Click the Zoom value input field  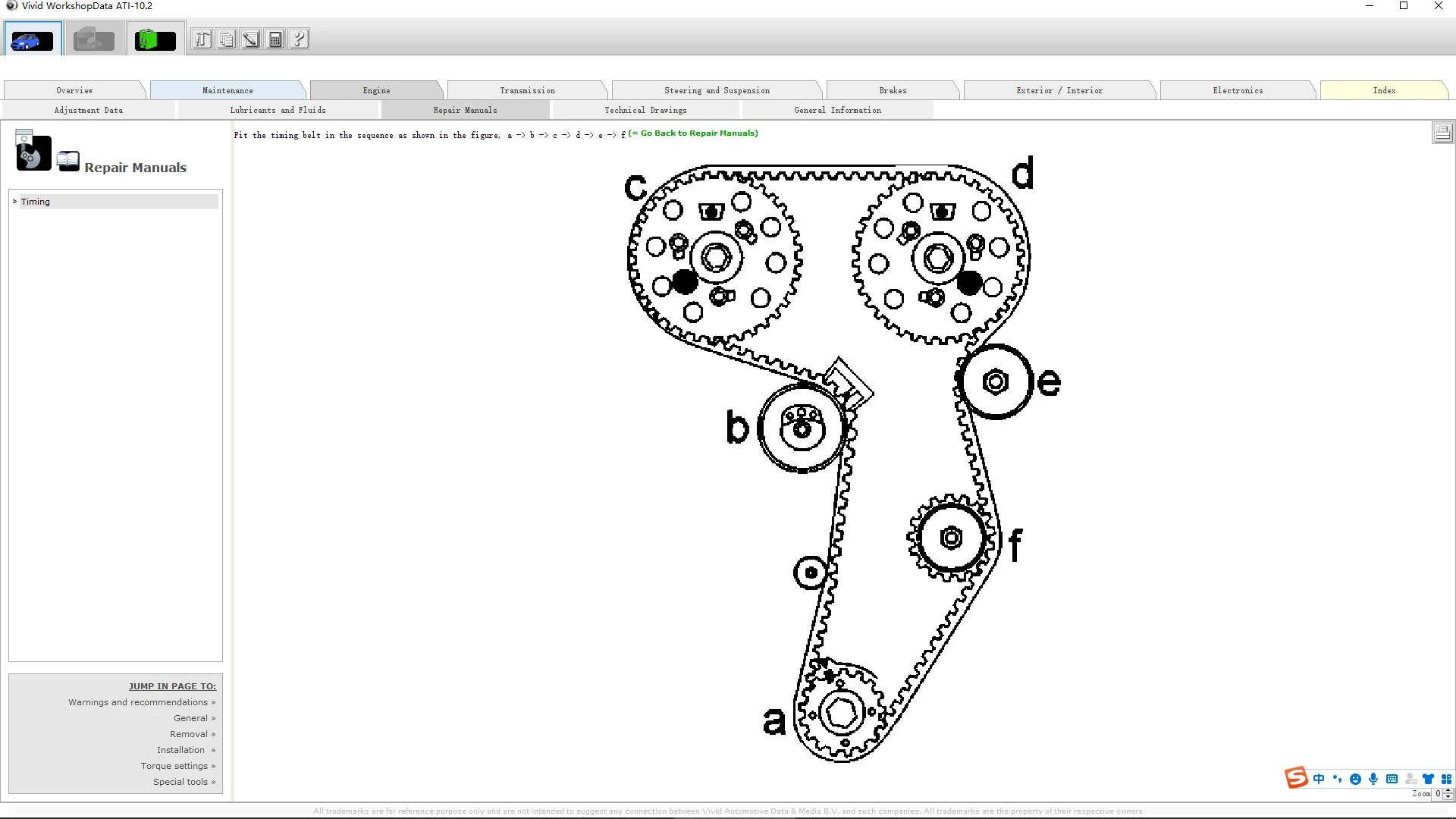point(1438,794)
